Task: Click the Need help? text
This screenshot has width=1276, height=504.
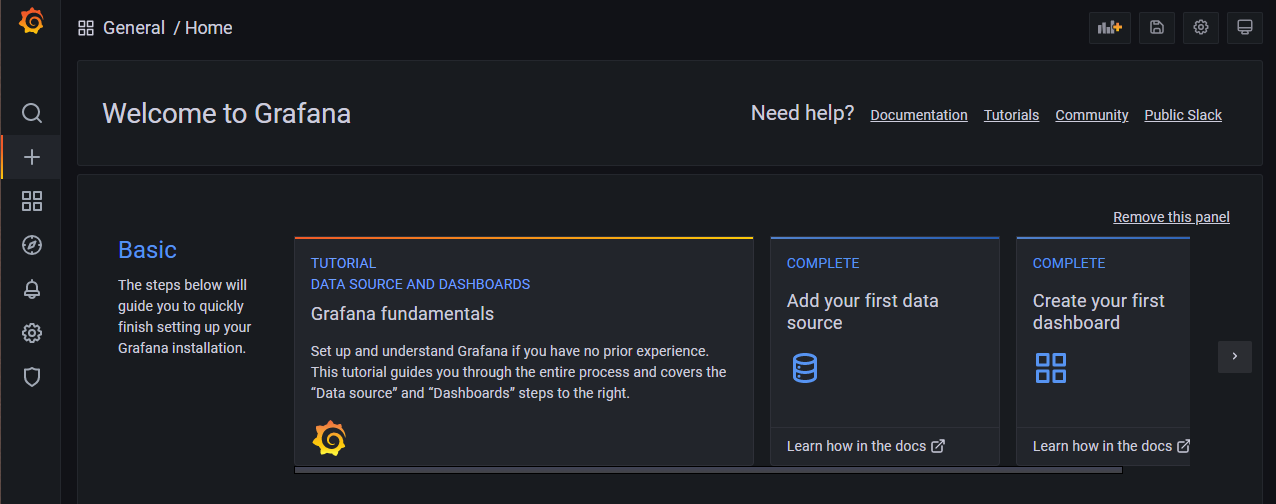Action: [x=802, y=113]
